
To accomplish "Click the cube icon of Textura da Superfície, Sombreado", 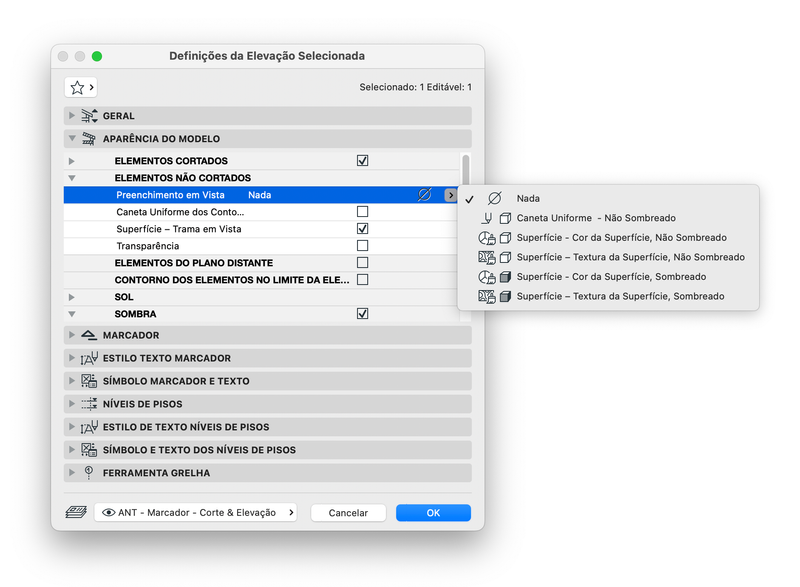I will tap(505, 296).
